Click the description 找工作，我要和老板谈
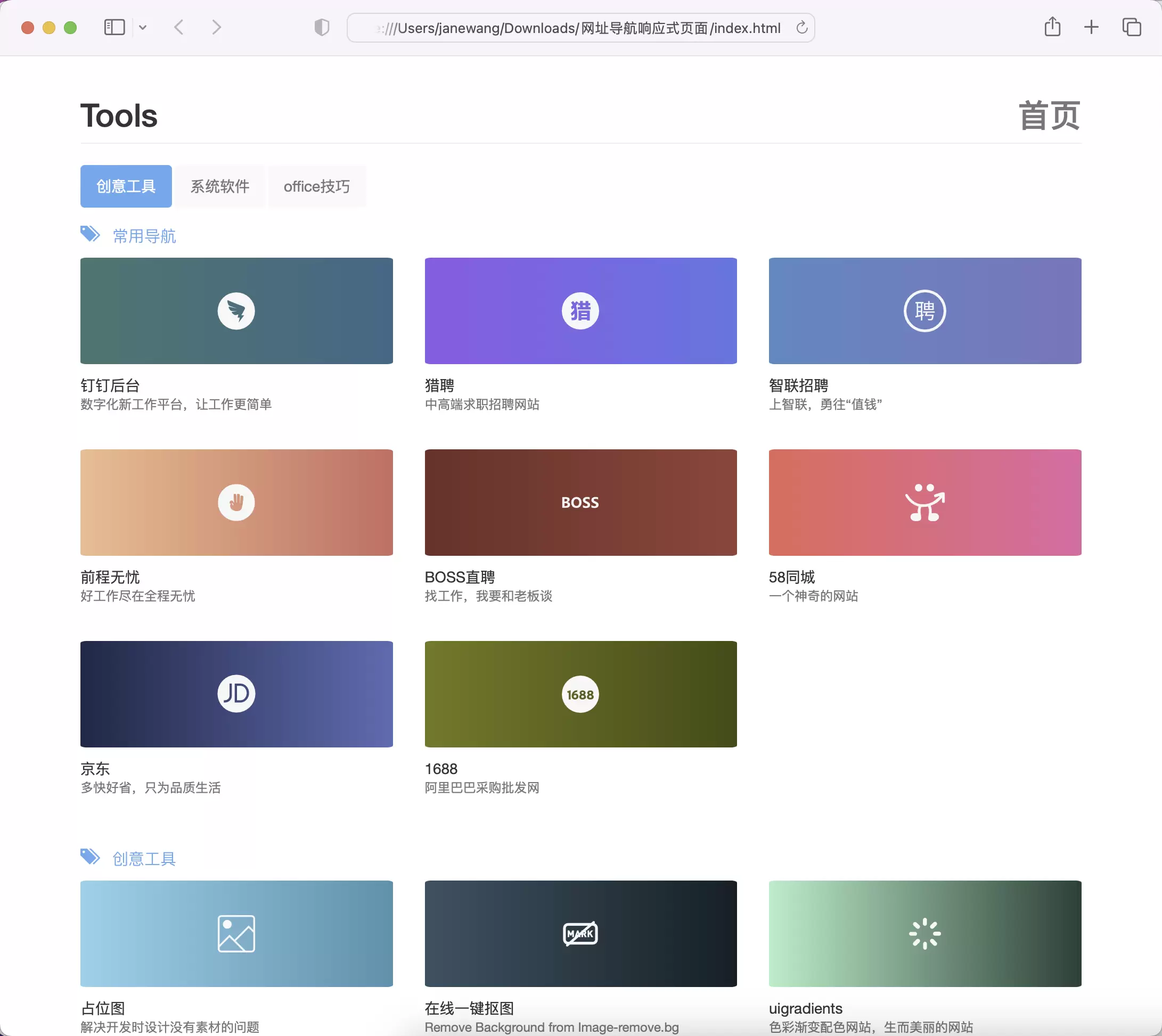The image size is (1162, 1036). pos(488,596)
